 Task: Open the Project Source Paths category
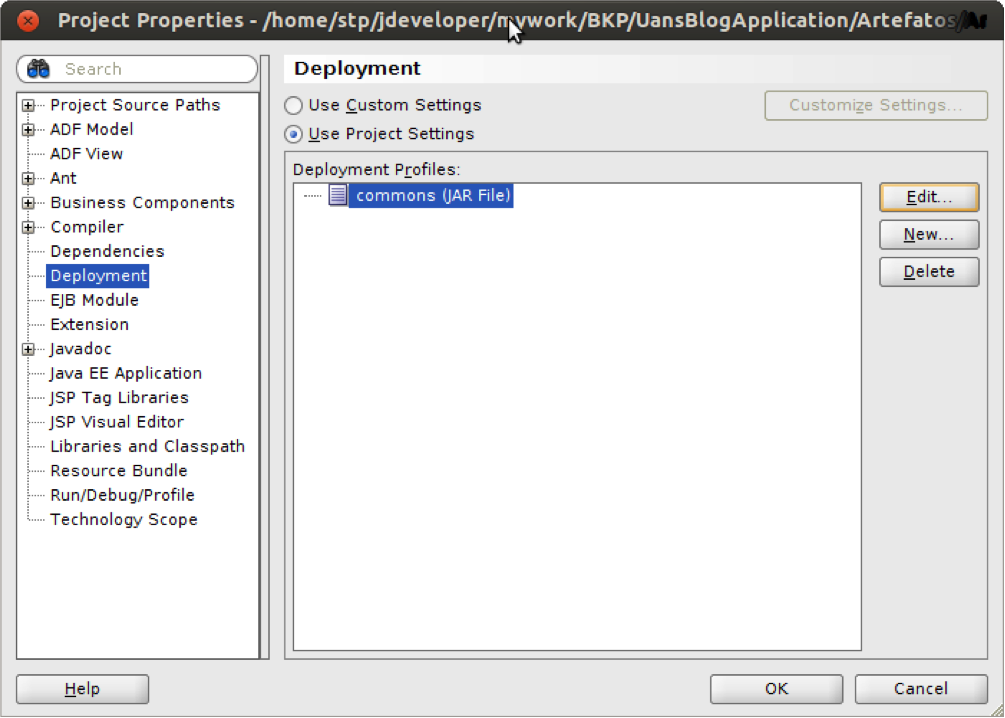pyautogui.click(x=135, y=105)
